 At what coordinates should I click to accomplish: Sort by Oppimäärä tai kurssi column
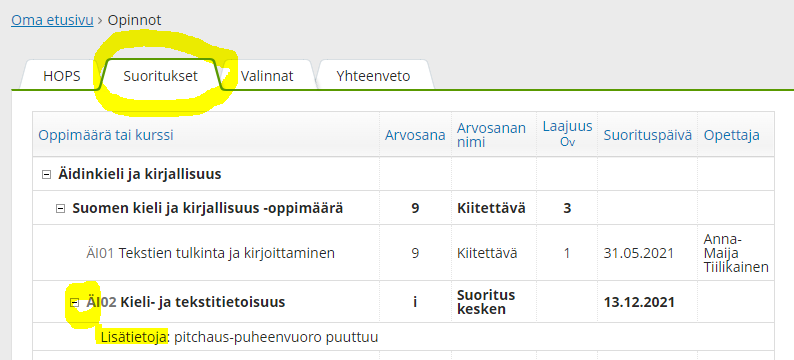coord(106,135)
